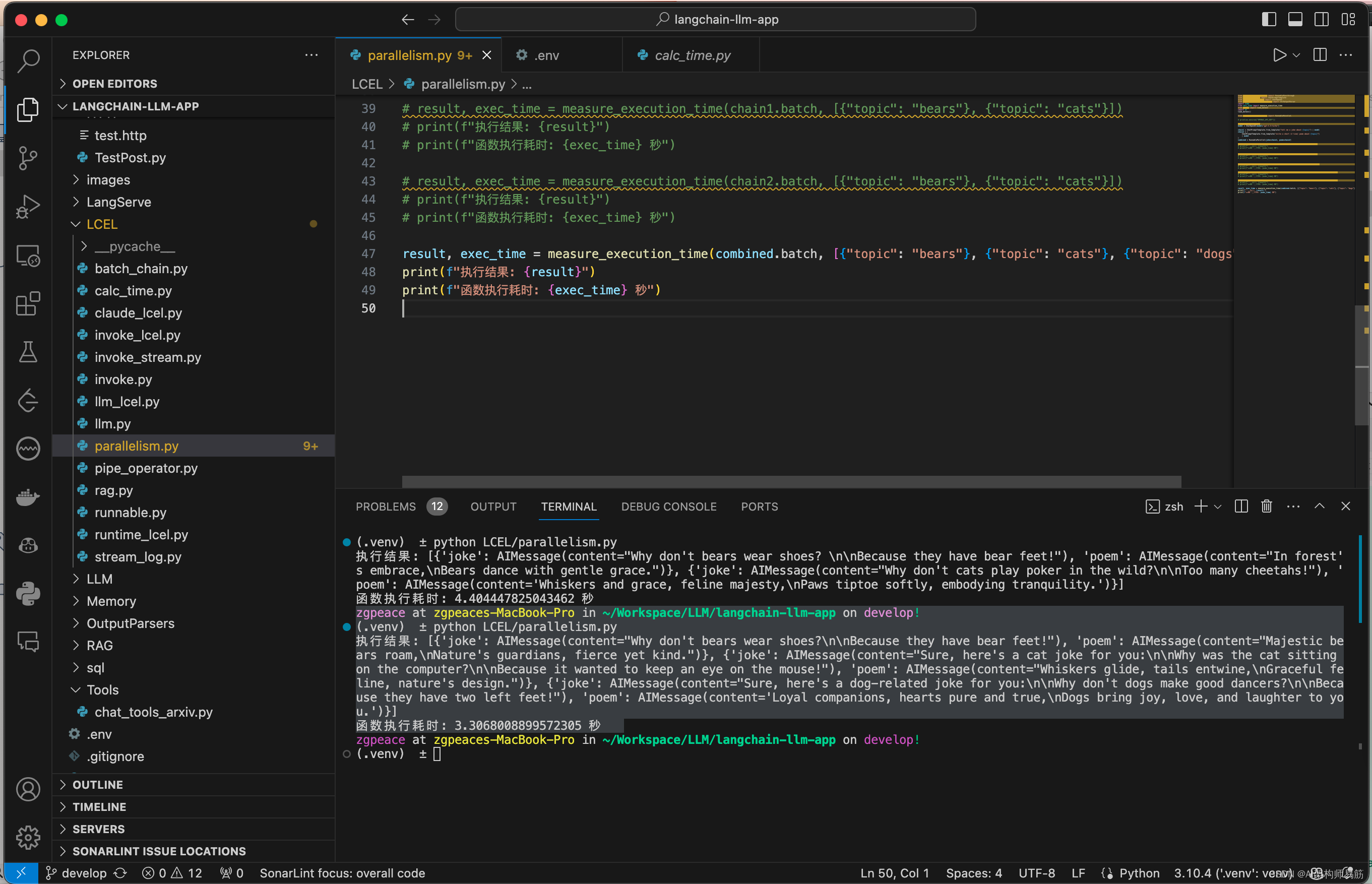Click the editor horizontal scrollbar
The width and height of the screenshot is (1372, 884).
[x=791, y=481]
